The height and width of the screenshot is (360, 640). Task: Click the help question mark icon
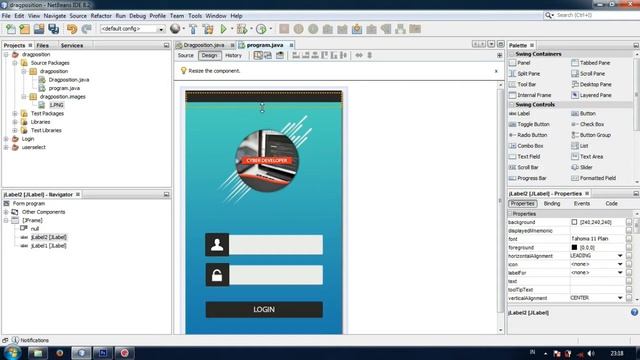coord(634,312)
